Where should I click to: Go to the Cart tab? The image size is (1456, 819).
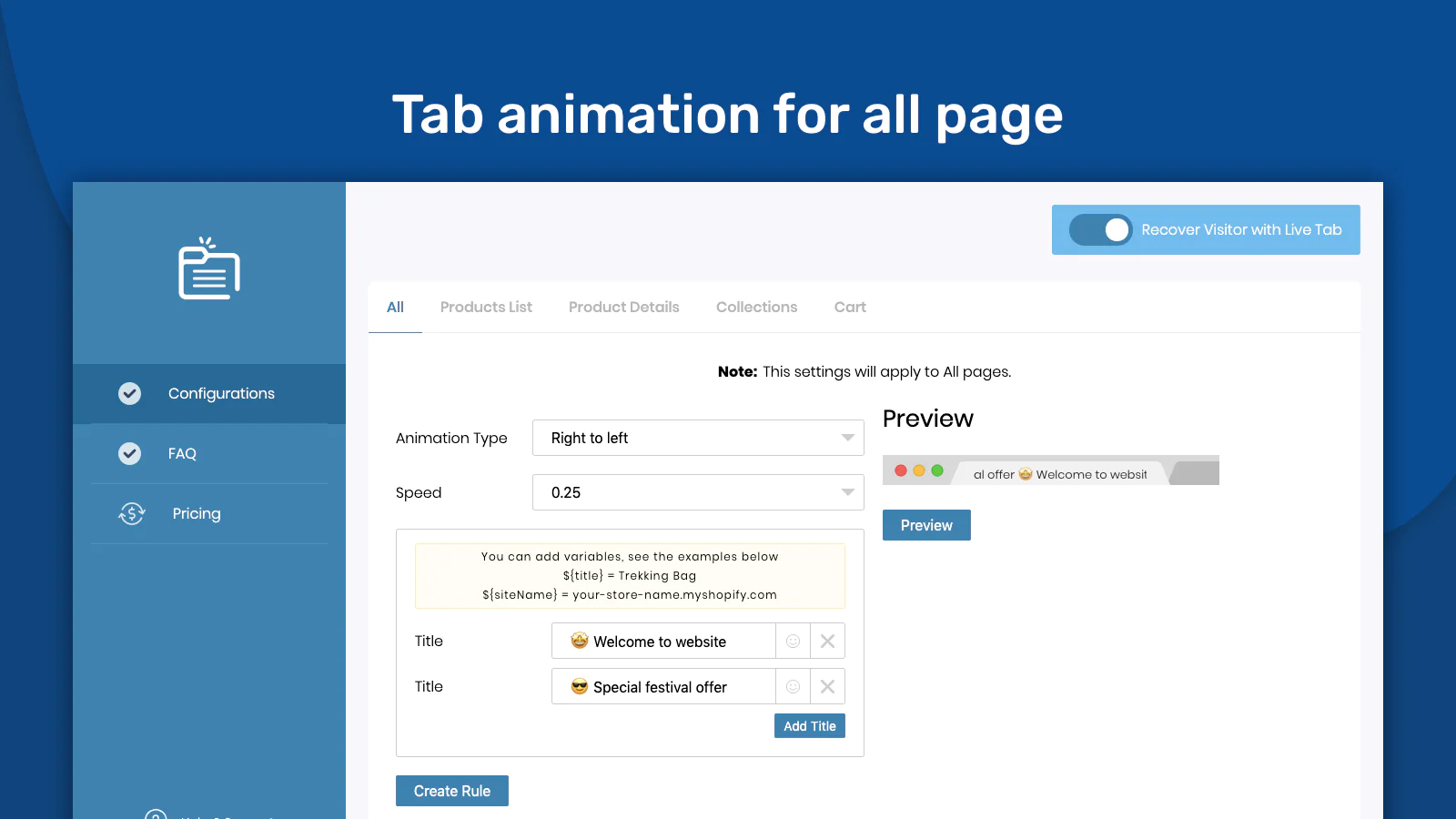coord(850,307)
